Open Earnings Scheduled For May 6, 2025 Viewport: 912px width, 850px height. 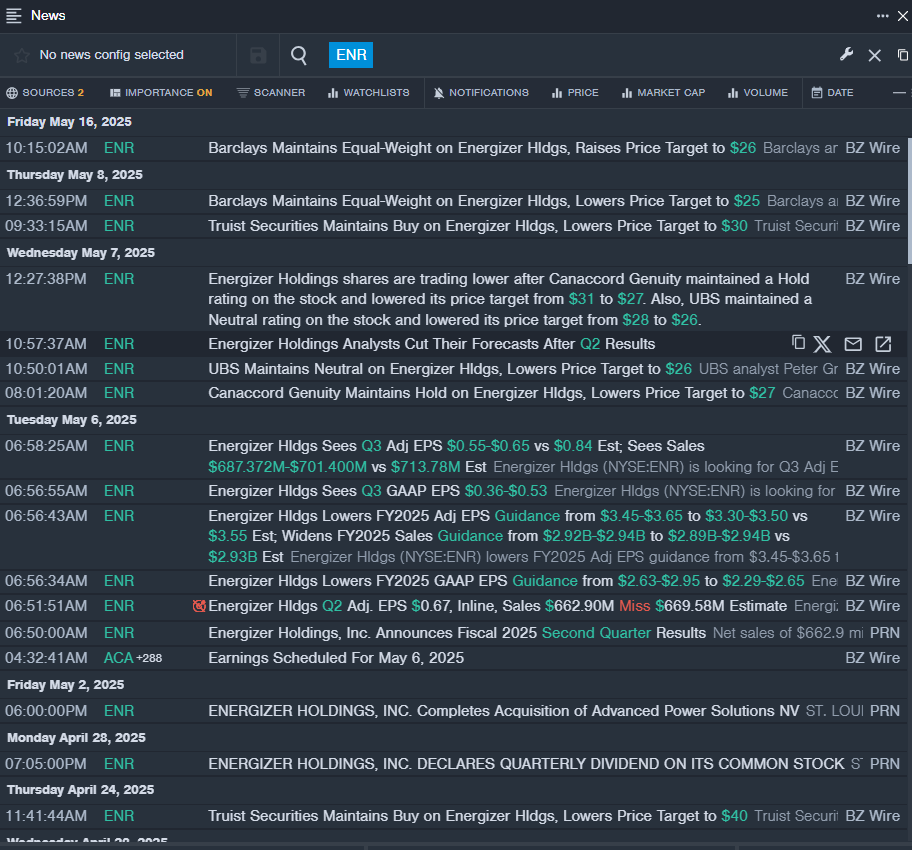[x=336, y=658]
